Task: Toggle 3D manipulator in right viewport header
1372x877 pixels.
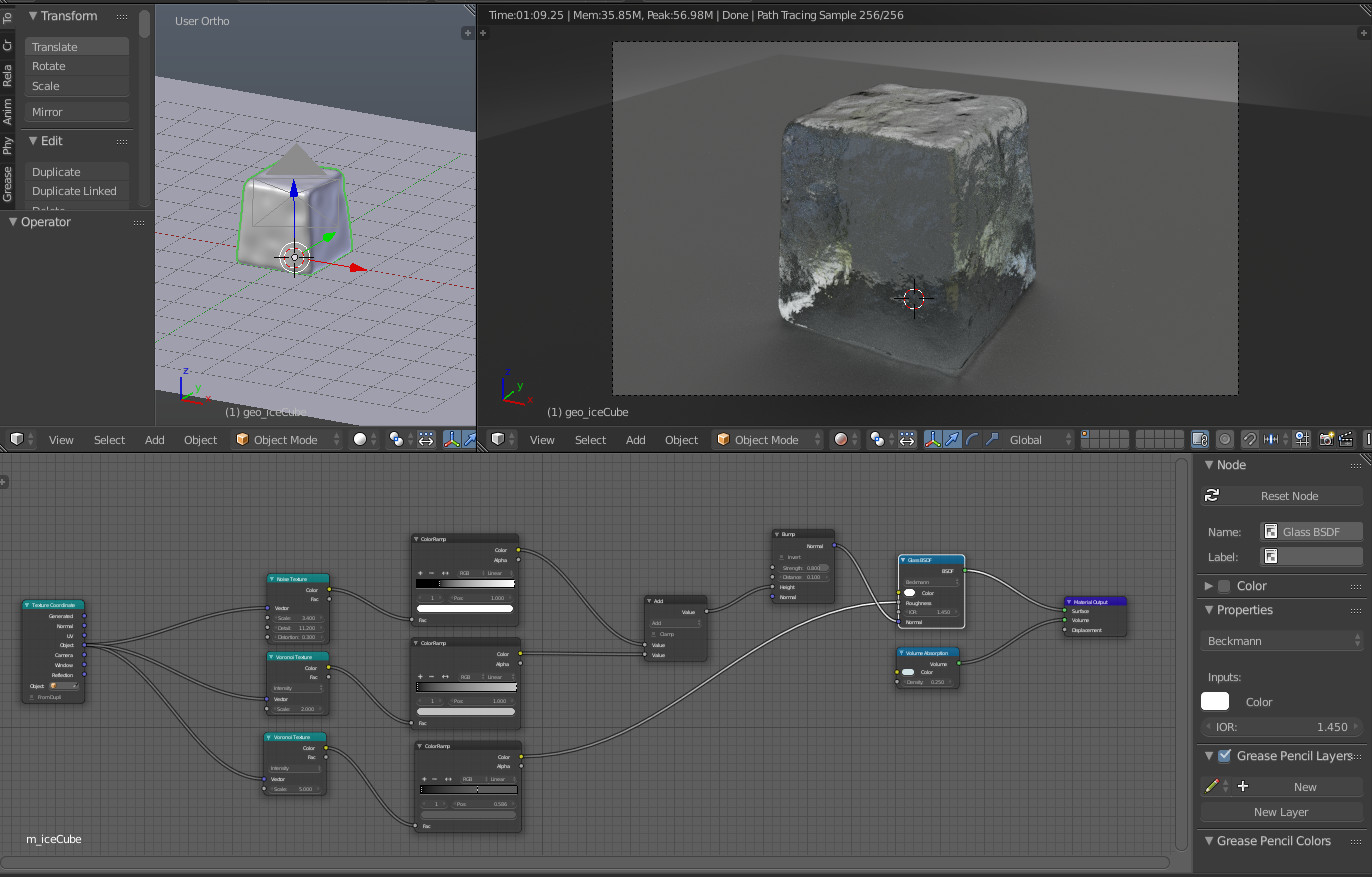Action: point(933,440)
